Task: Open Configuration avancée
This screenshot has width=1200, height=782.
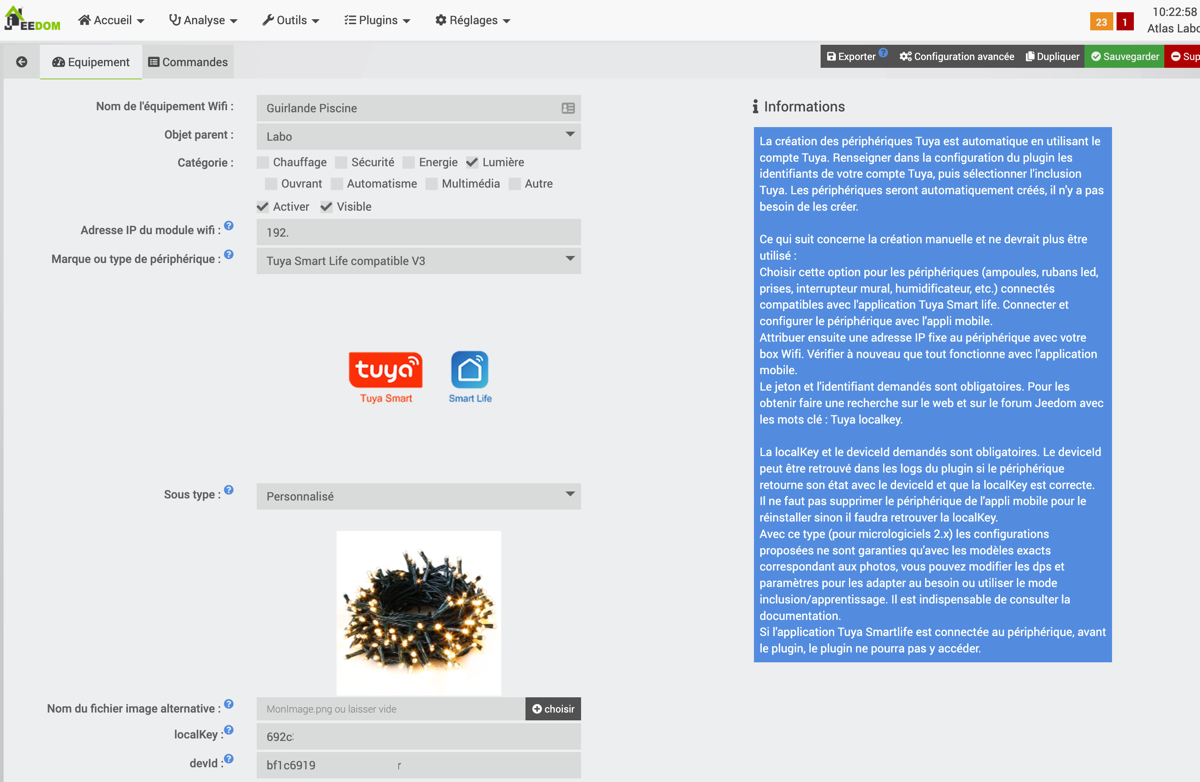Action: point(957,57)
